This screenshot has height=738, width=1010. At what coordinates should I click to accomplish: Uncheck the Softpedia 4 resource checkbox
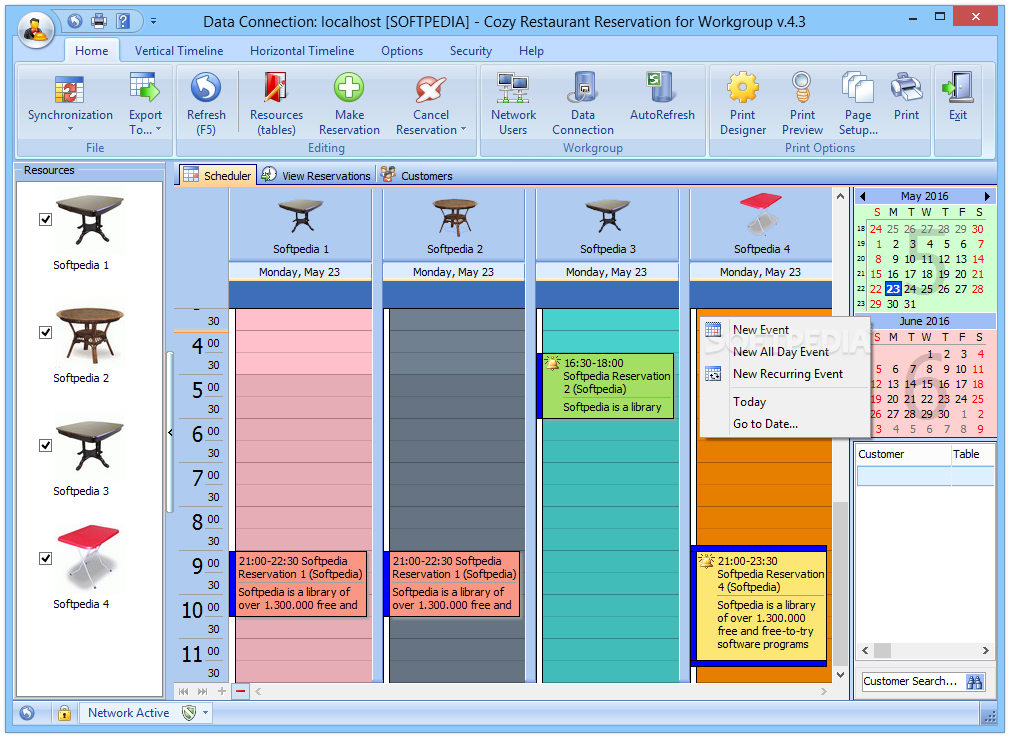[x=45, y=558]
